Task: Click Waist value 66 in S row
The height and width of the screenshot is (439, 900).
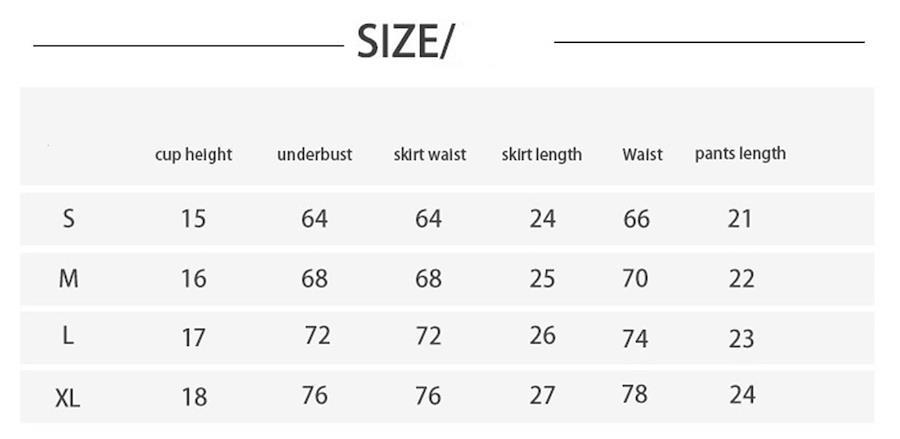Action: pos(636,219)
